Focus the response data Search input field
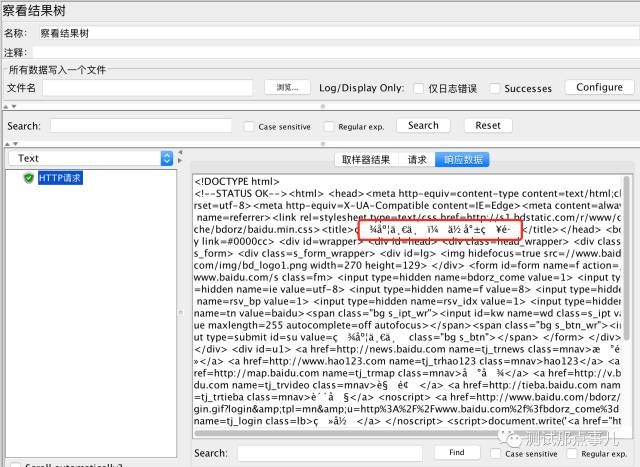Viewport: 640px width, 467px height. [x=330, y=453]
